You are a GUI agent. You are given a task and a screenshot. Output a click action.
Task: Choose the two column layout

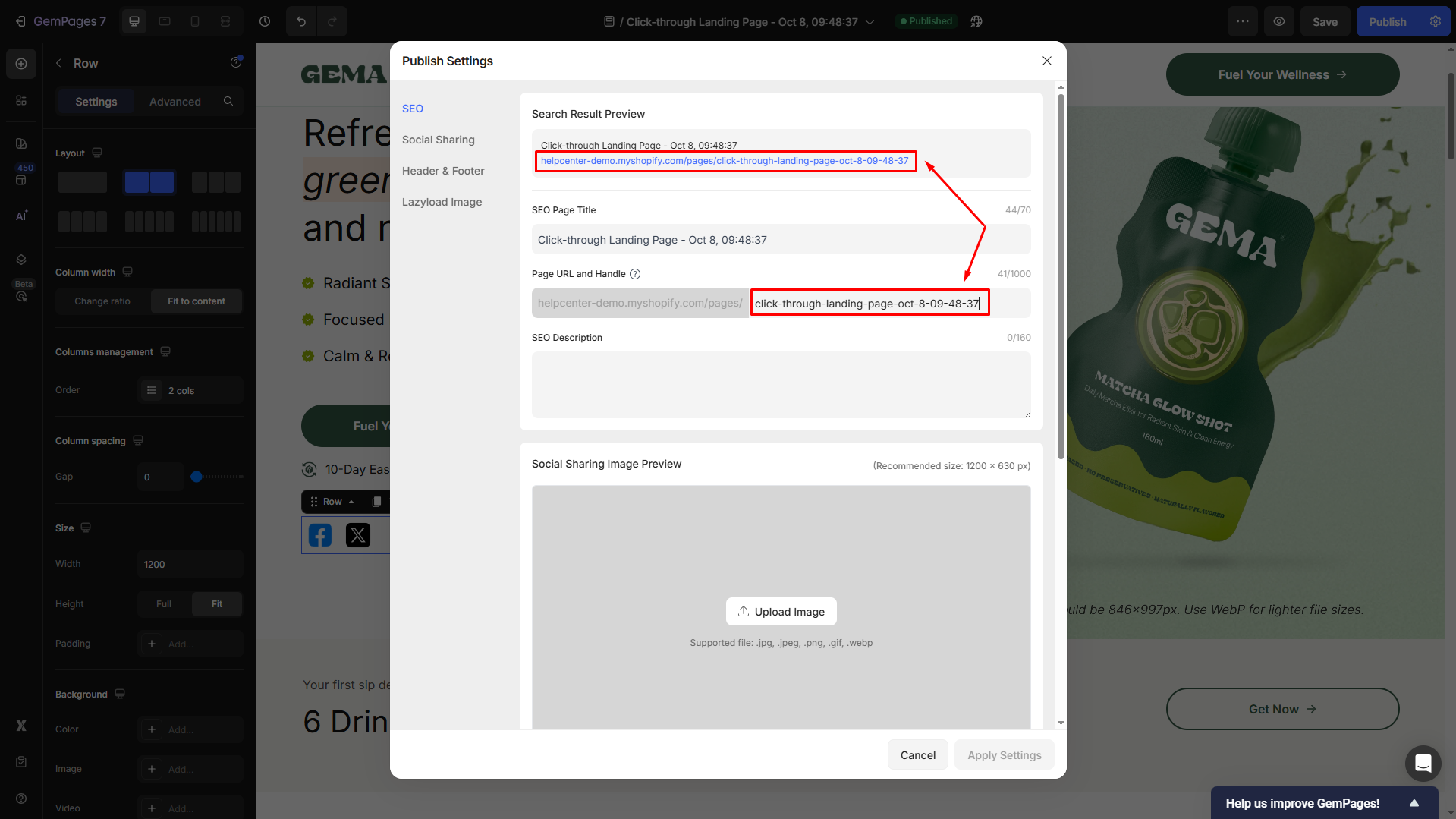point(149,182)
